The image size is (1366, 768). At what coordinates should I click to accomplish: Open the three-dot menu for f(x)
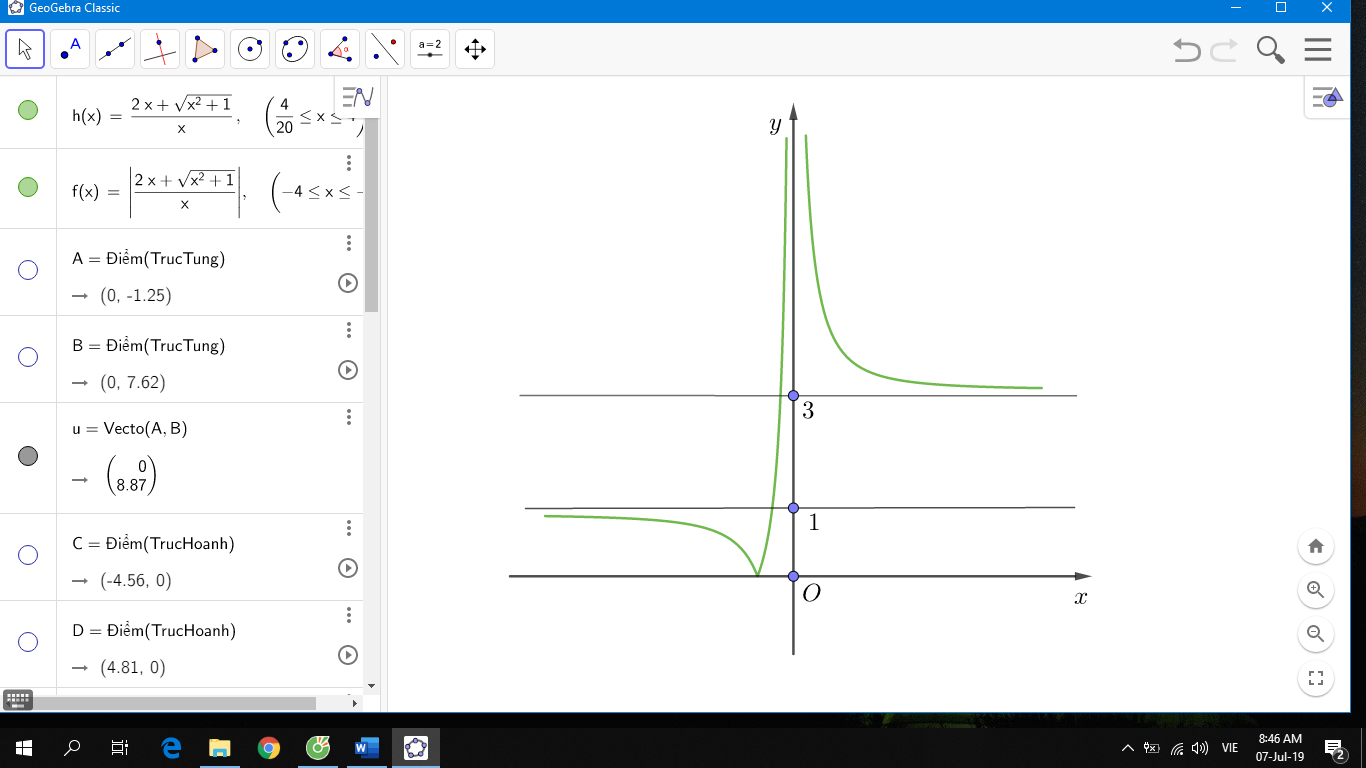pos(349,163)
